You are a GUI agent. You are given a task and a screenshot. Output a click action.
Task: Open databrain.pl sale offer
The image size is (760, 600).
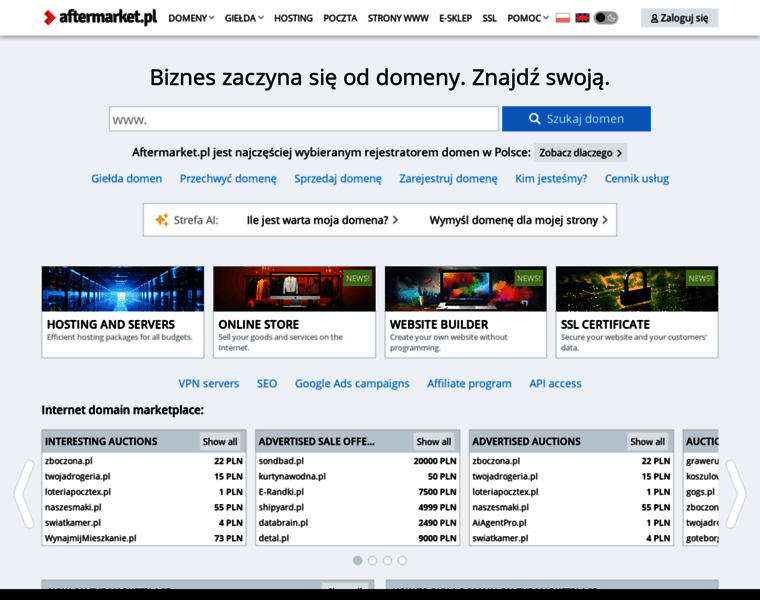[x=283, y=523]
